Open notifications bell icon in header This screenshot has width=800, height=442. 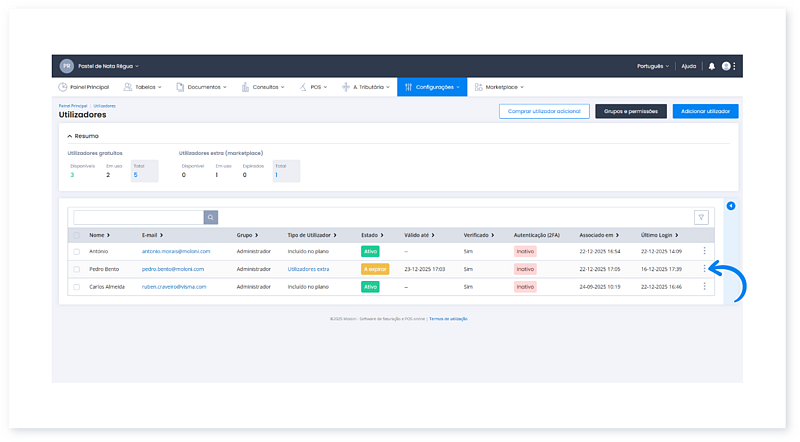click(x=712, y=66)
